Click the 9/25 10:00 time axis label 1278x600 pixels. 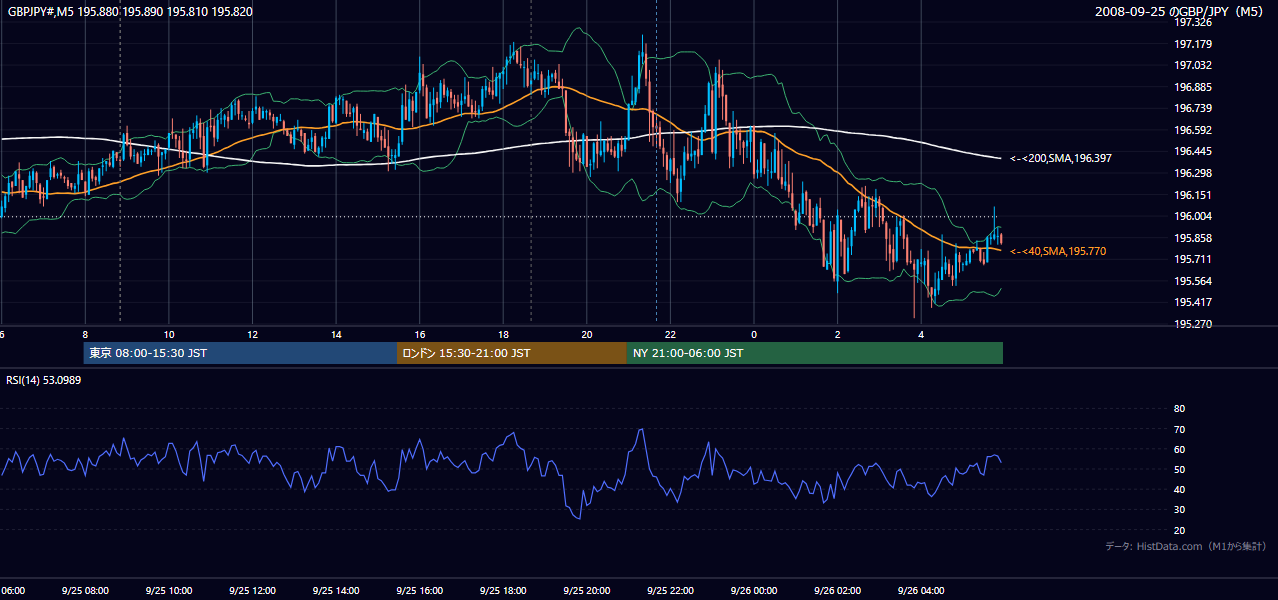pyautogui.click(x=168, y=590)
